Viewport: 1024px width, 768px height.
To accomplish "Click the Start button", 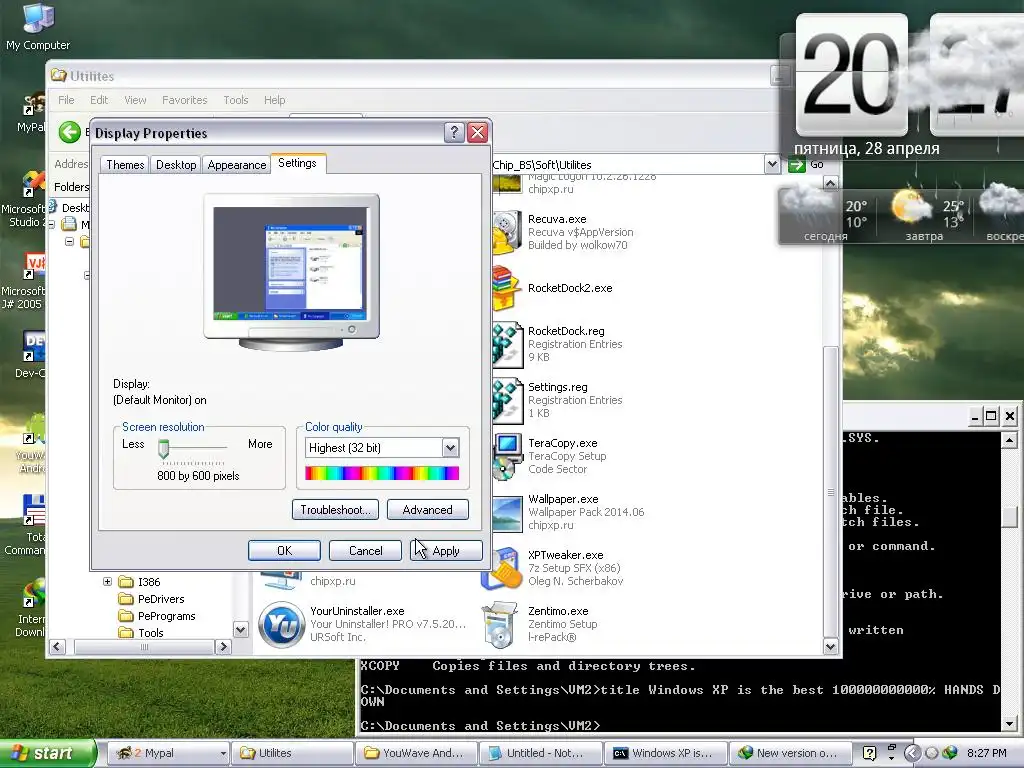I will click(48, 753).
